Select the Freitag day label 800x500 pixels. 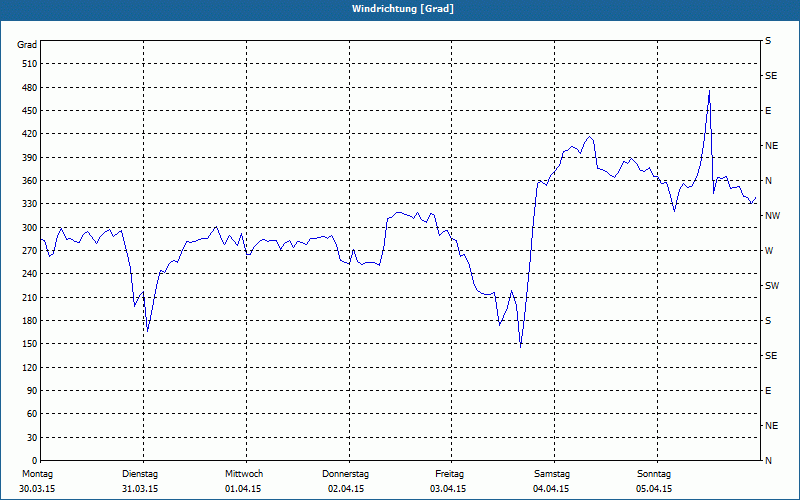449,474
